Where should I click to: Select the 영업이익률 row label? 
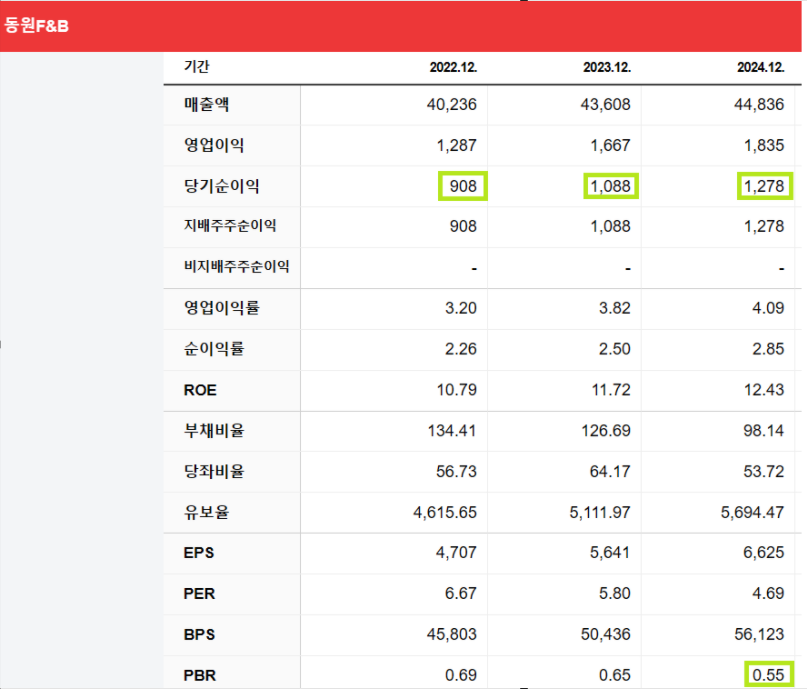222,308
